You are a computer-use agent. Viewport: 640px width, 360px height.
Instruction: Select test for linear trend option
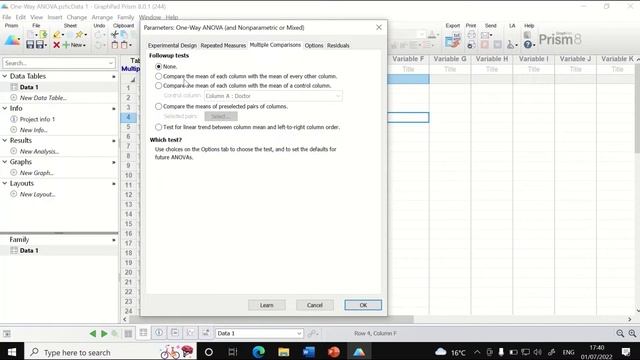158,127
